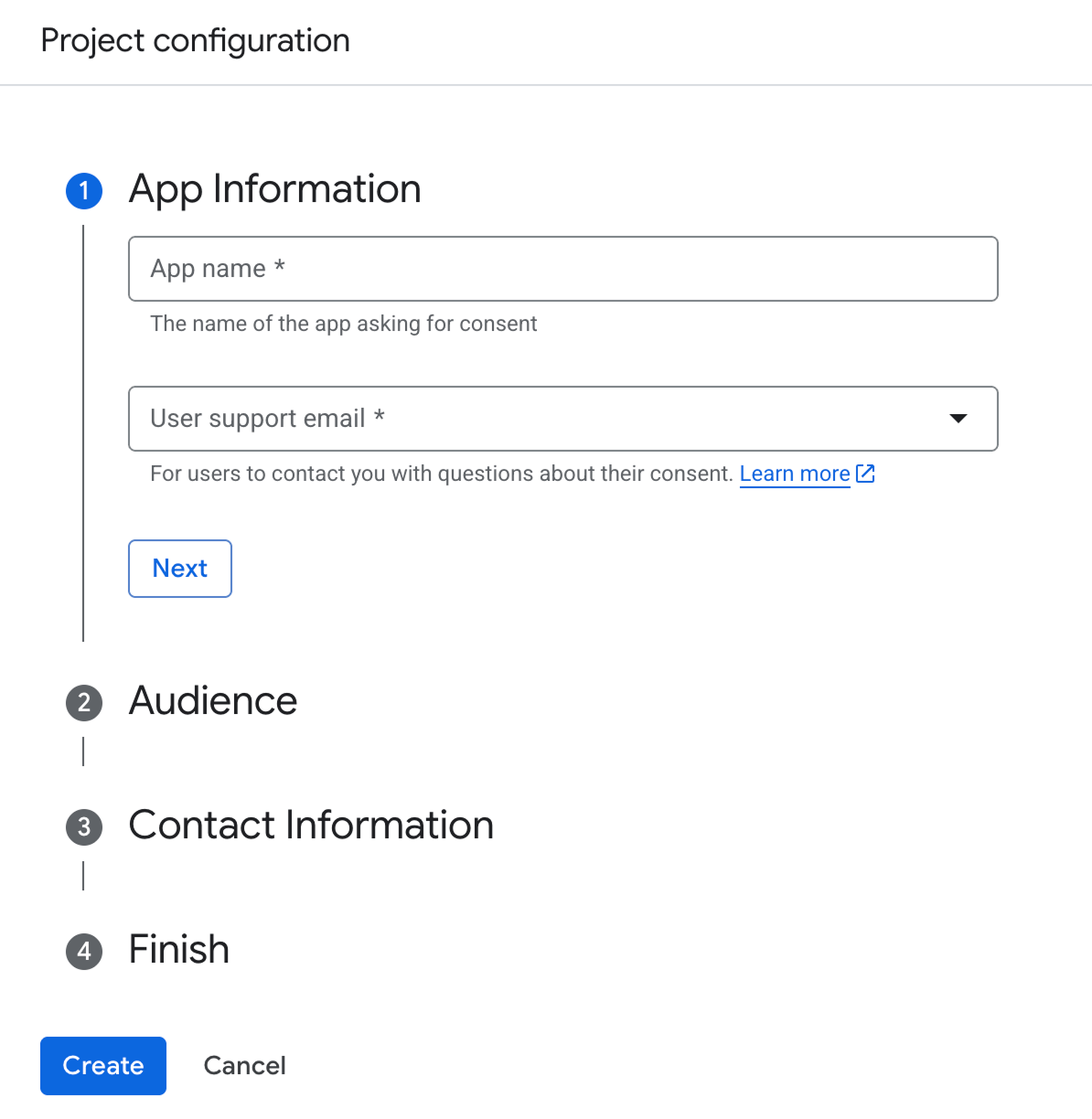Screen dimensions: 1092x1119
Task: Open the Learn more link
Action: [x=795, y=474]
